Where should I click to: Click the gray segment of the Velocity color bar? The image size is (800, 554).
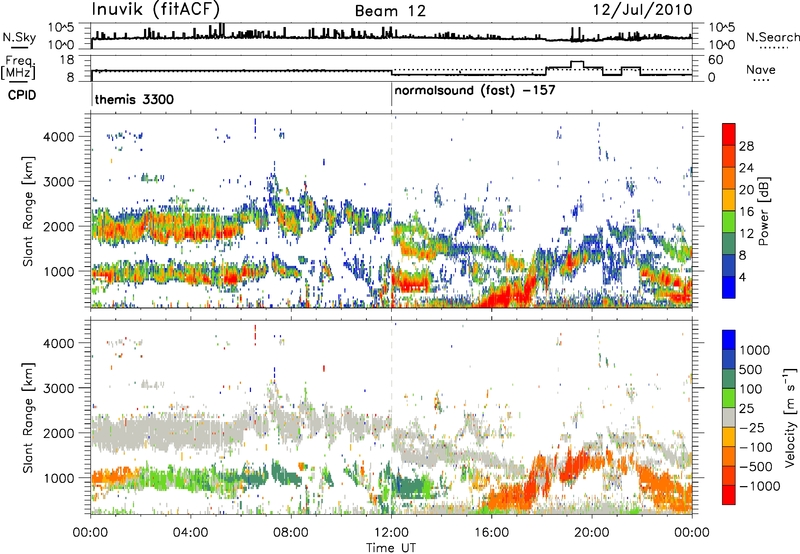tap(729, 418)
